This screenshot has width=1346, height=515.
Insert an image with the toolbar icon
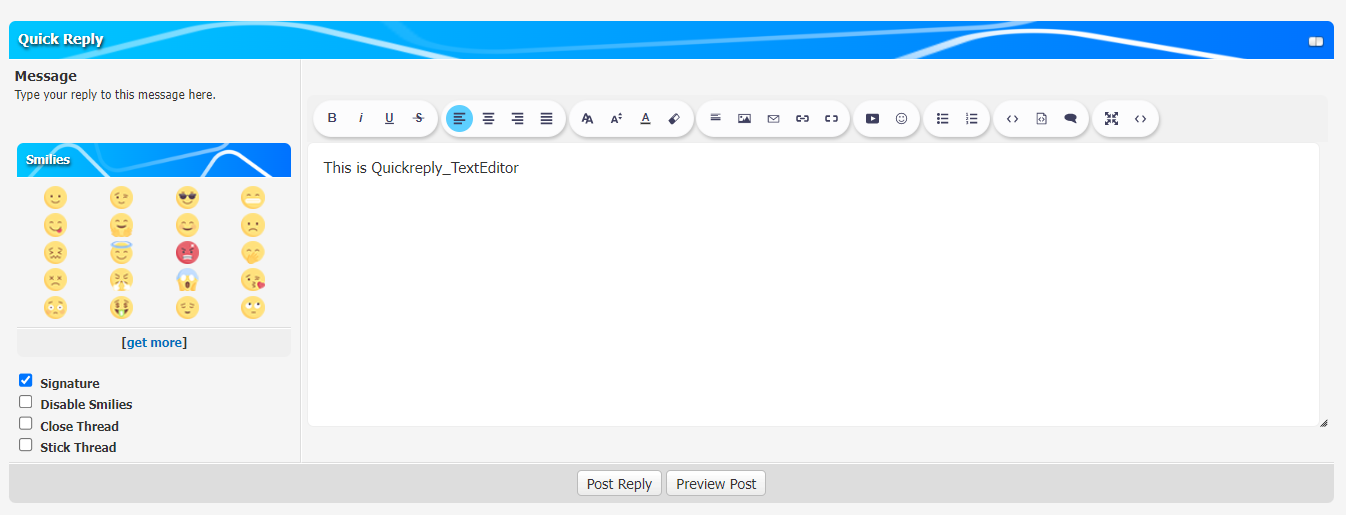point(744,118)
